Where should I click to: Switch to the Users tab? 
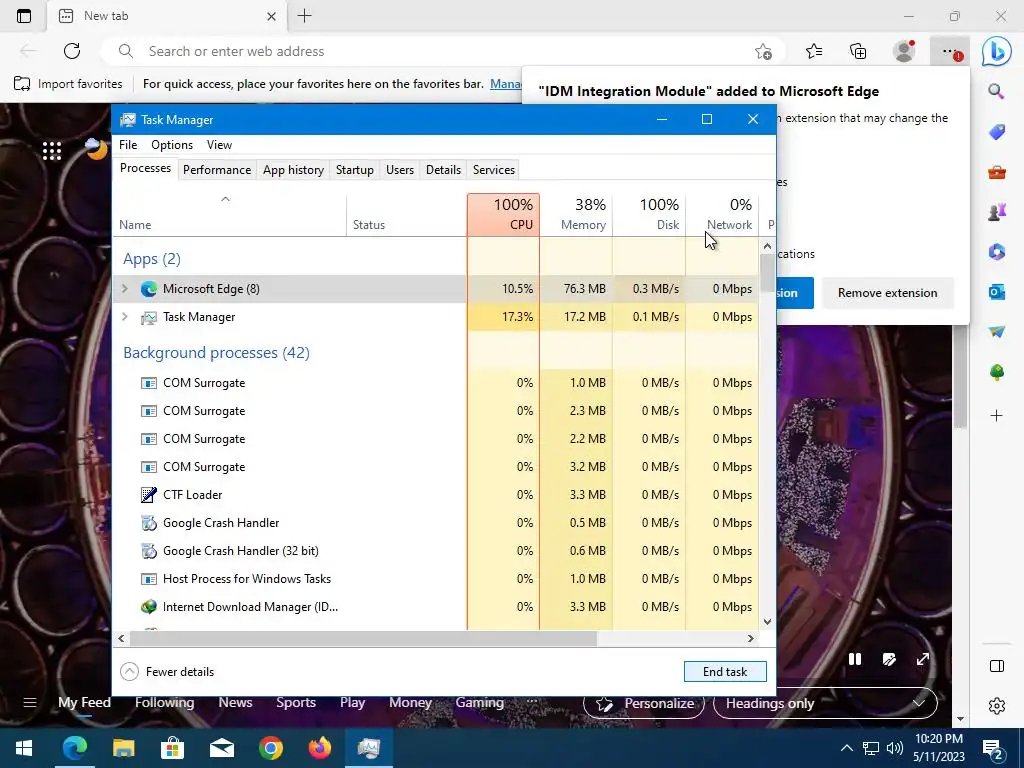tap(400, 170)
